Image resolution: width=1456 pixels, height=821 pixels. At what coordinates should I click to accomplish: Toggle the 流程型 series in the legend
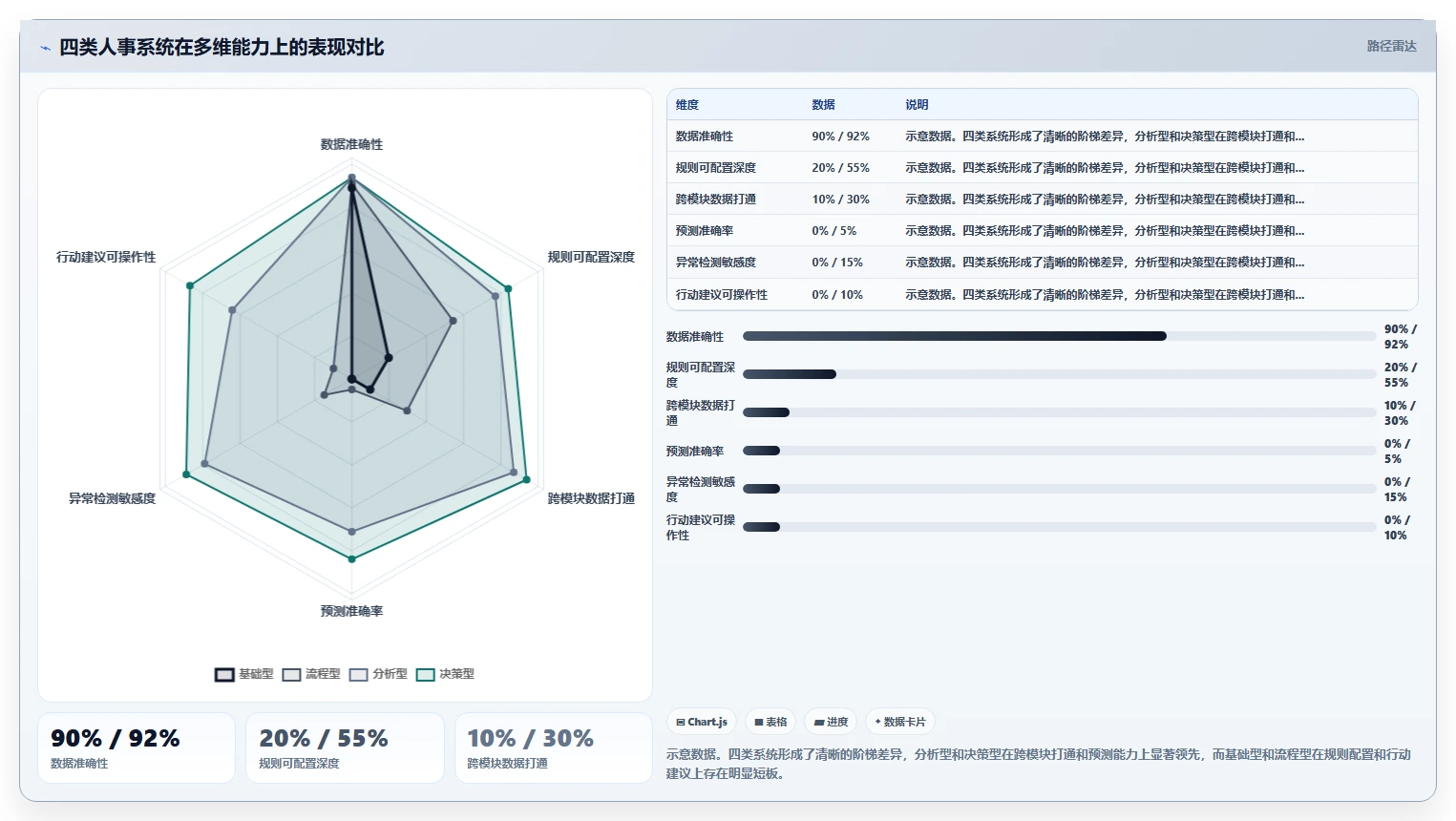click(311, 674)
